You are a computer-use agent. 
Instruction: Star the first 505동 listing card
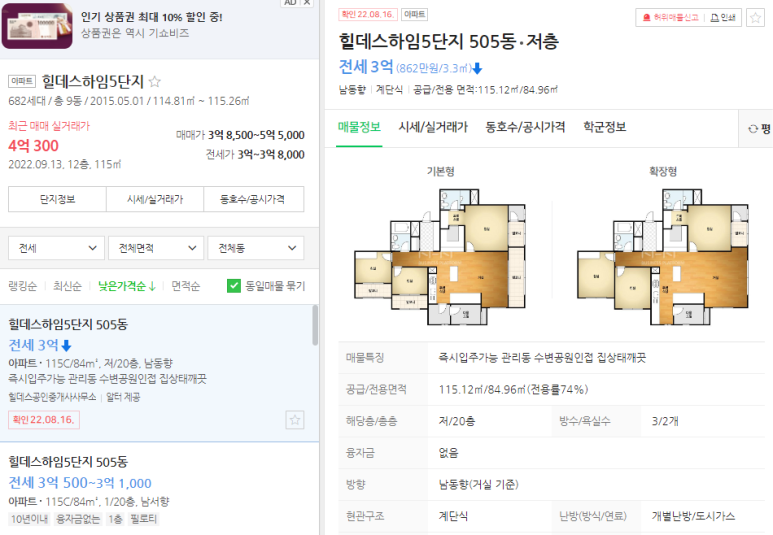tap(295, 420)
